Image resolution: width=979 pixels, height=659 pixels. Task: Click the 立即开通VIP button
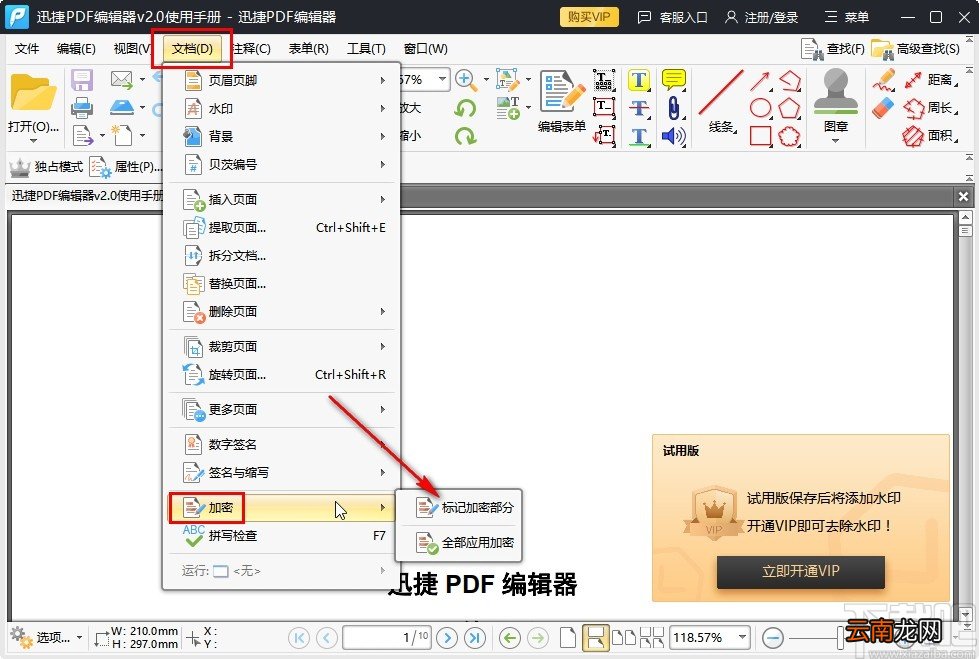coord(800,571)
